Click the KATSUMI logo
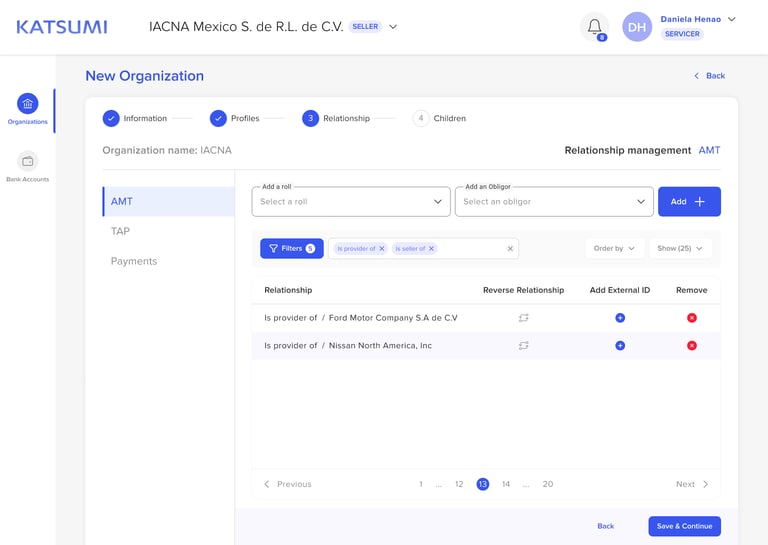The width and height of the screenshot is (768, 545). pos(62,27)
